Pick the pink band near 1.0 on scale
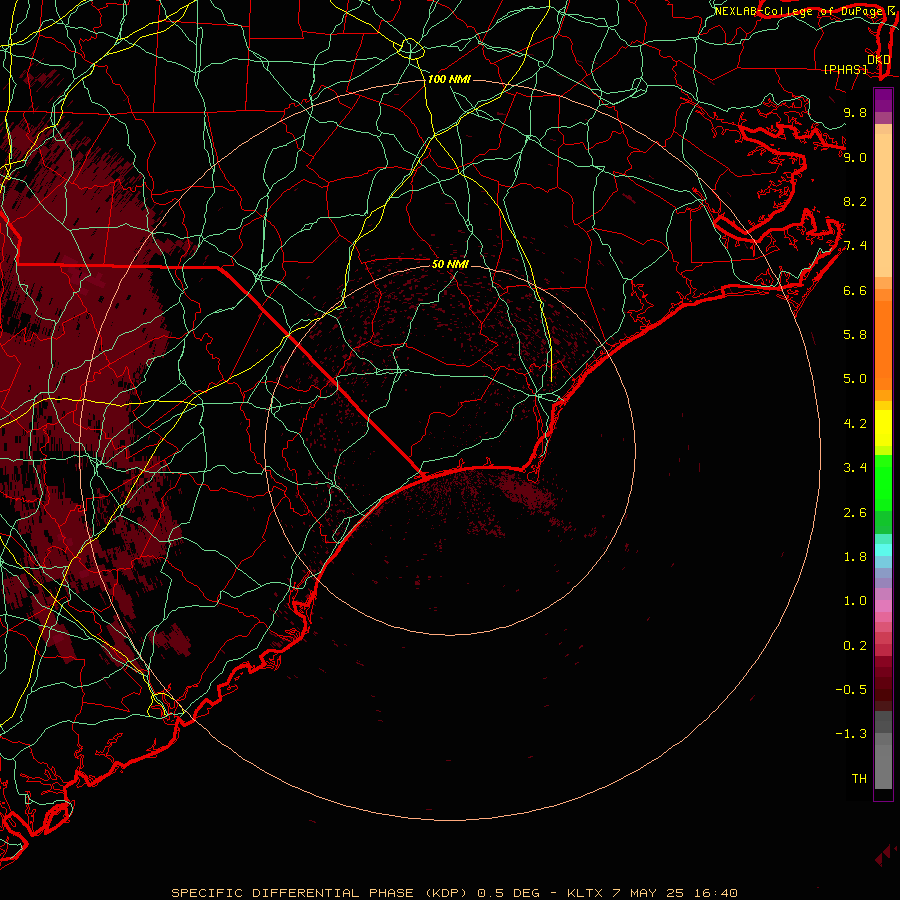This screenshot has height=900, width=900. pyautogui.click(x=883, y=606)
